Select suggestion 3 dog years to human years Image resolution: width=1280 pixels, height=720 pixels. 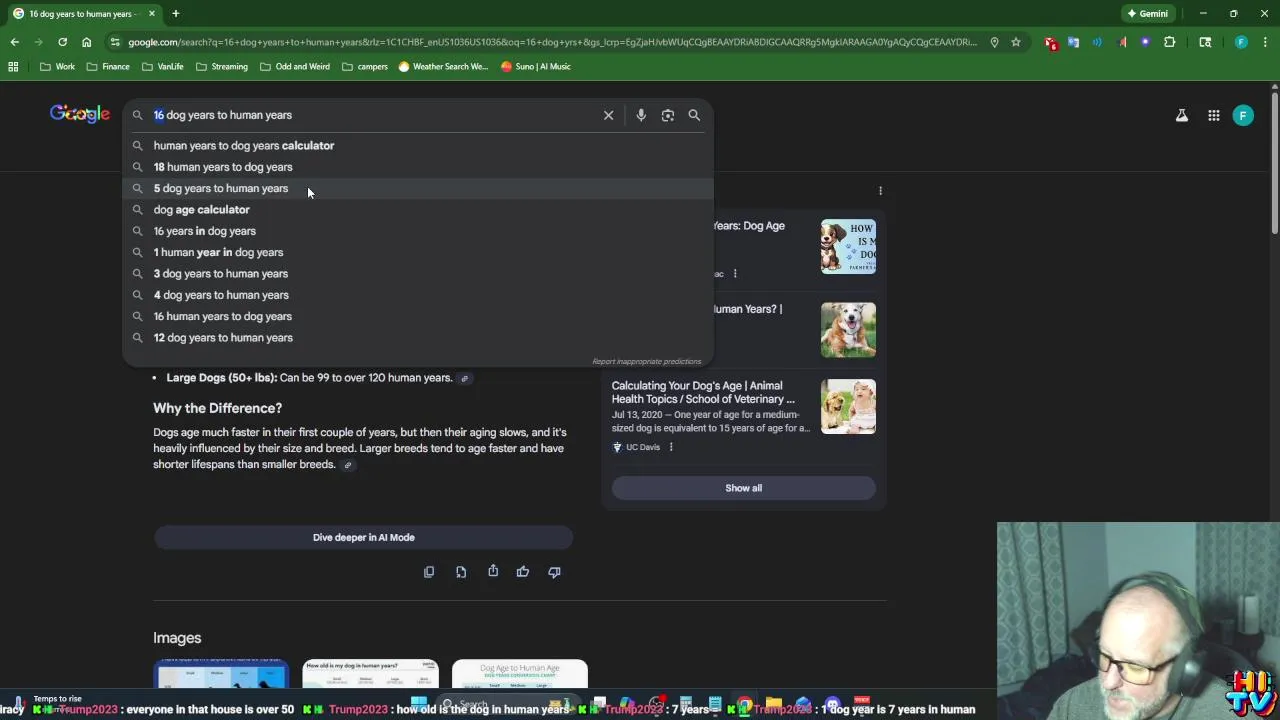tap(418, 274)
